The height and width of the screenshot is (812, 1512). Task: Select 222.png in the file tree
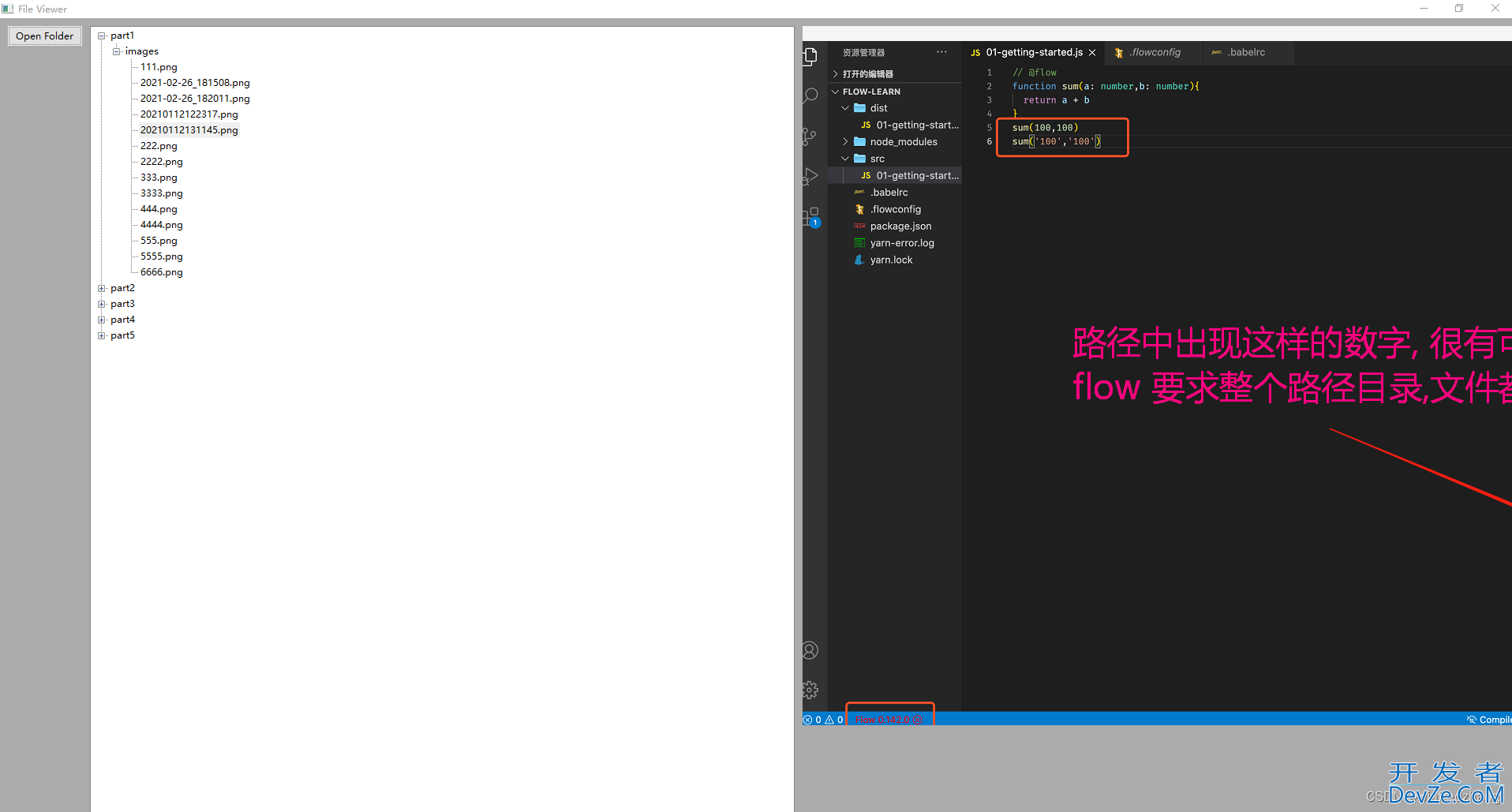coord(159,146)
